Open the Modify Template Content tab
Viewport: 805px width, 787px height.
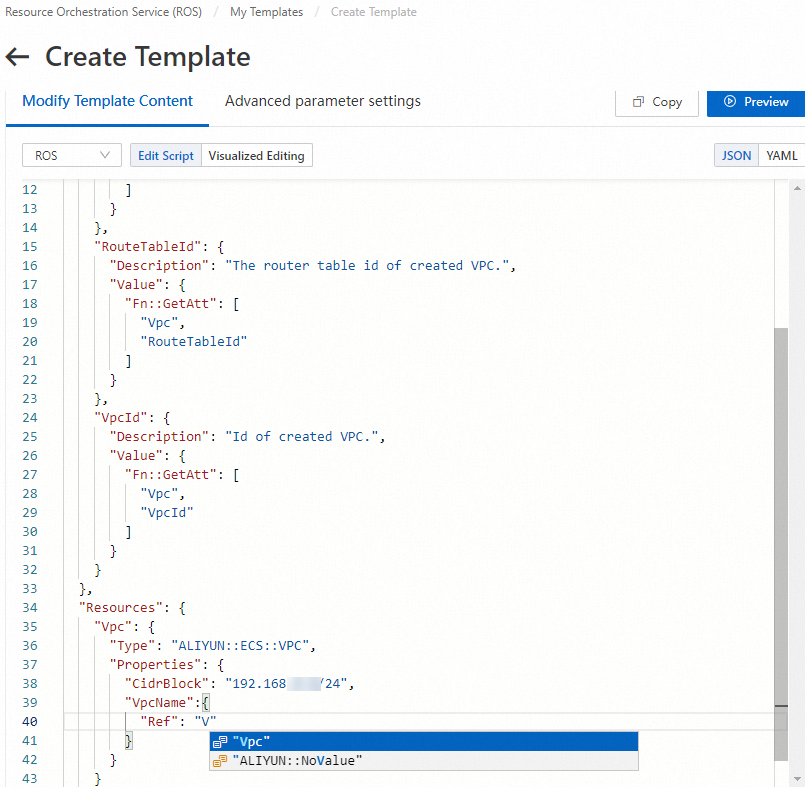pos(107,101)
